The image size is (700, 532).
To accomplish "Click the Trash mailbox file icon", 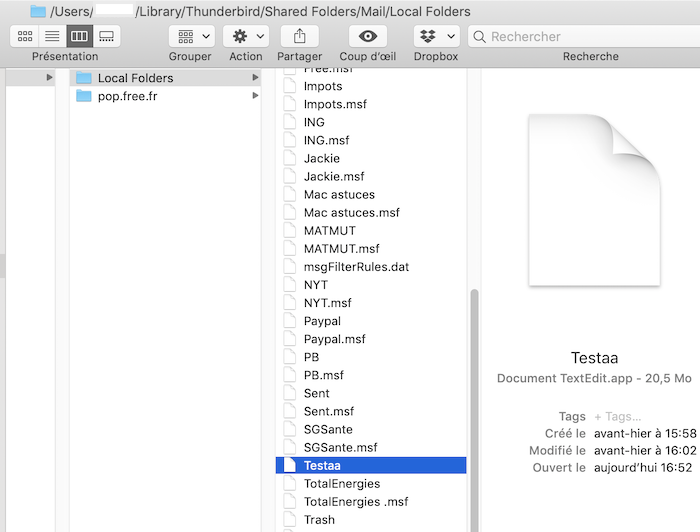I will pyautogui.click(x=290, y=519).
